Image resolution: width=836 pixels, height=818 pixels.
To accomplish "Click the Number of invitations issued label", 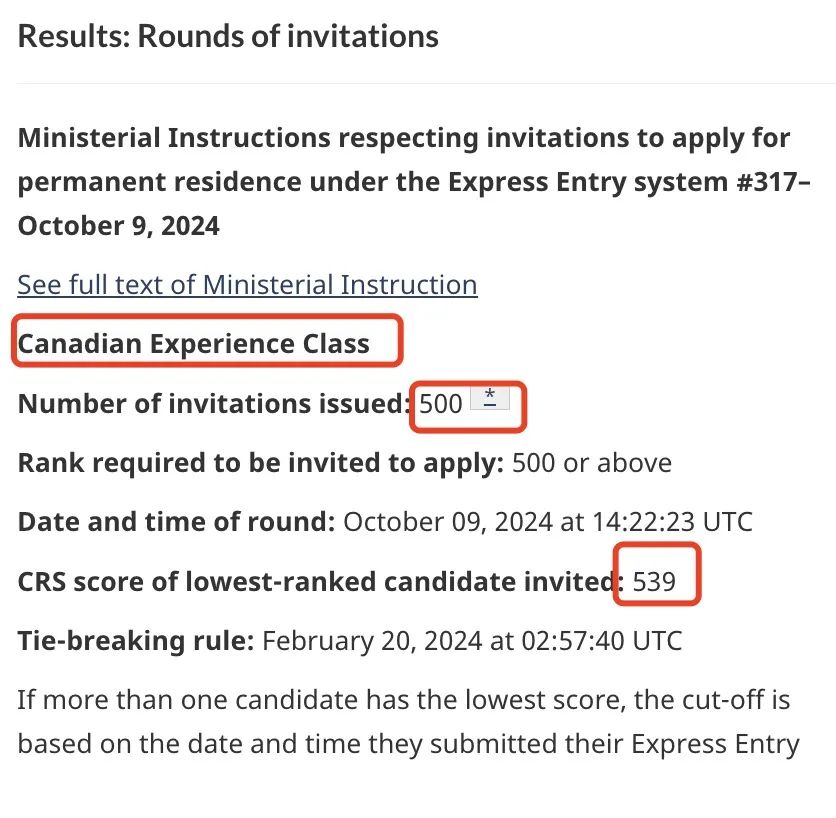I will (x=214, y=404).
